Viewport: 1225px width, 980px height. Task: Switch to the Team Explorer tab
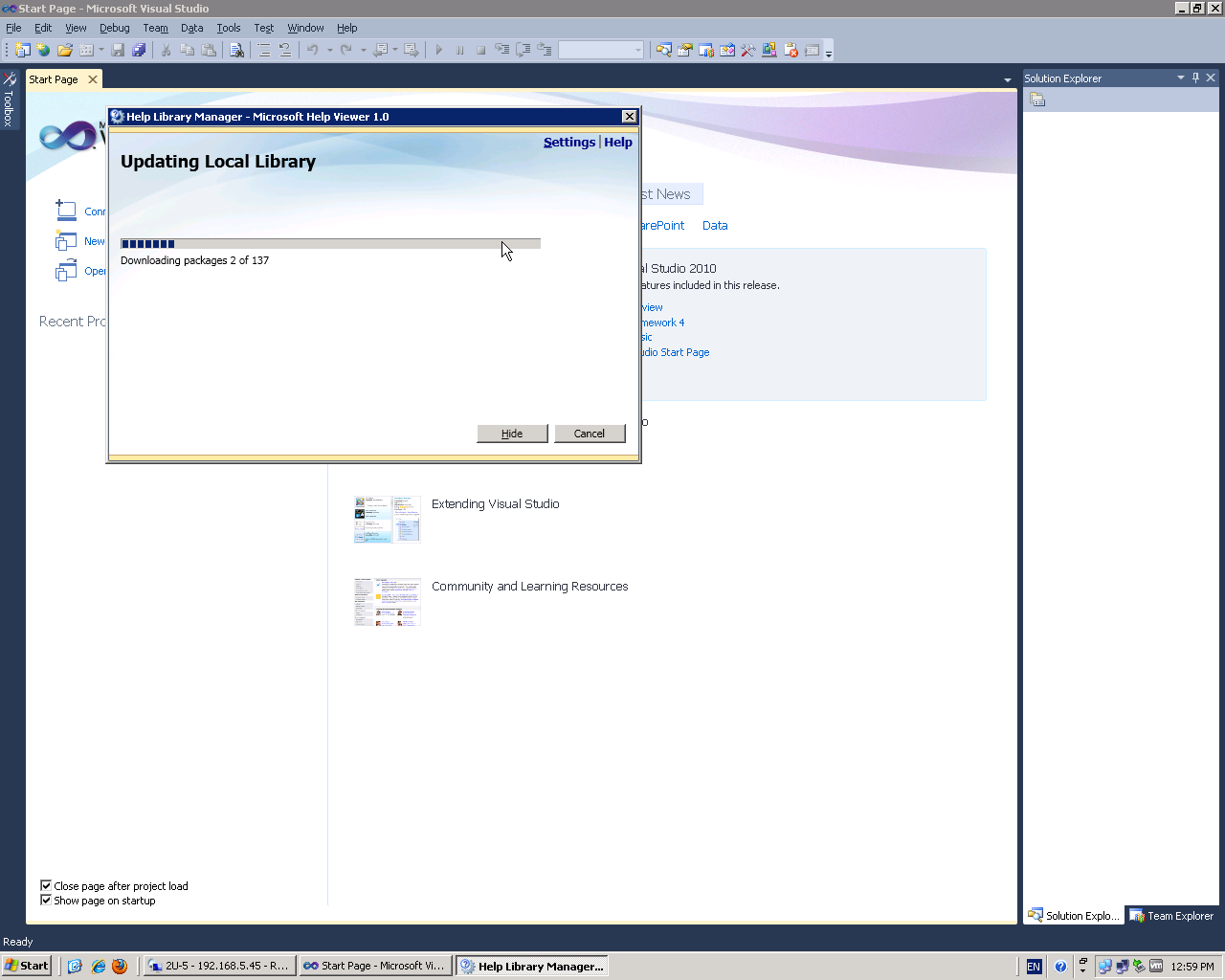[1171, 916]
